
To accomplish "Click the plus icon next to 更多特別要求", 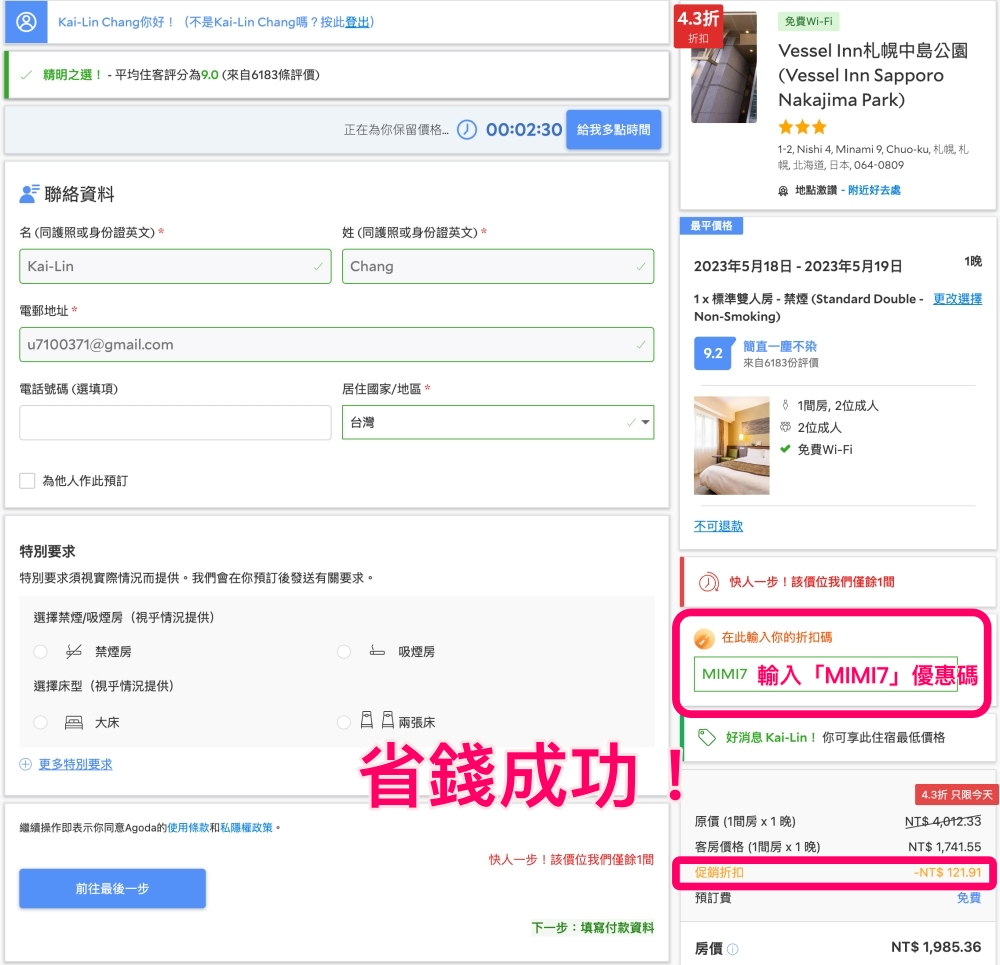I will coord(26,764).
